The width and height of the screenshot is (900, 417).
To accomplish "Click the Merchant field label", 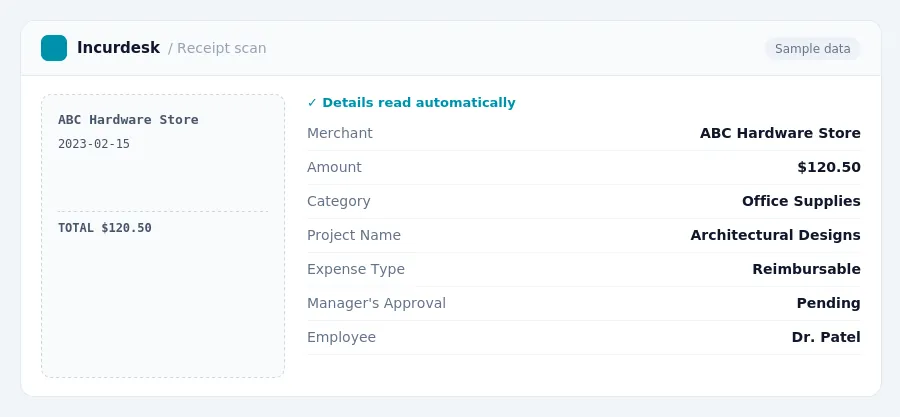I will click(340, 133).
